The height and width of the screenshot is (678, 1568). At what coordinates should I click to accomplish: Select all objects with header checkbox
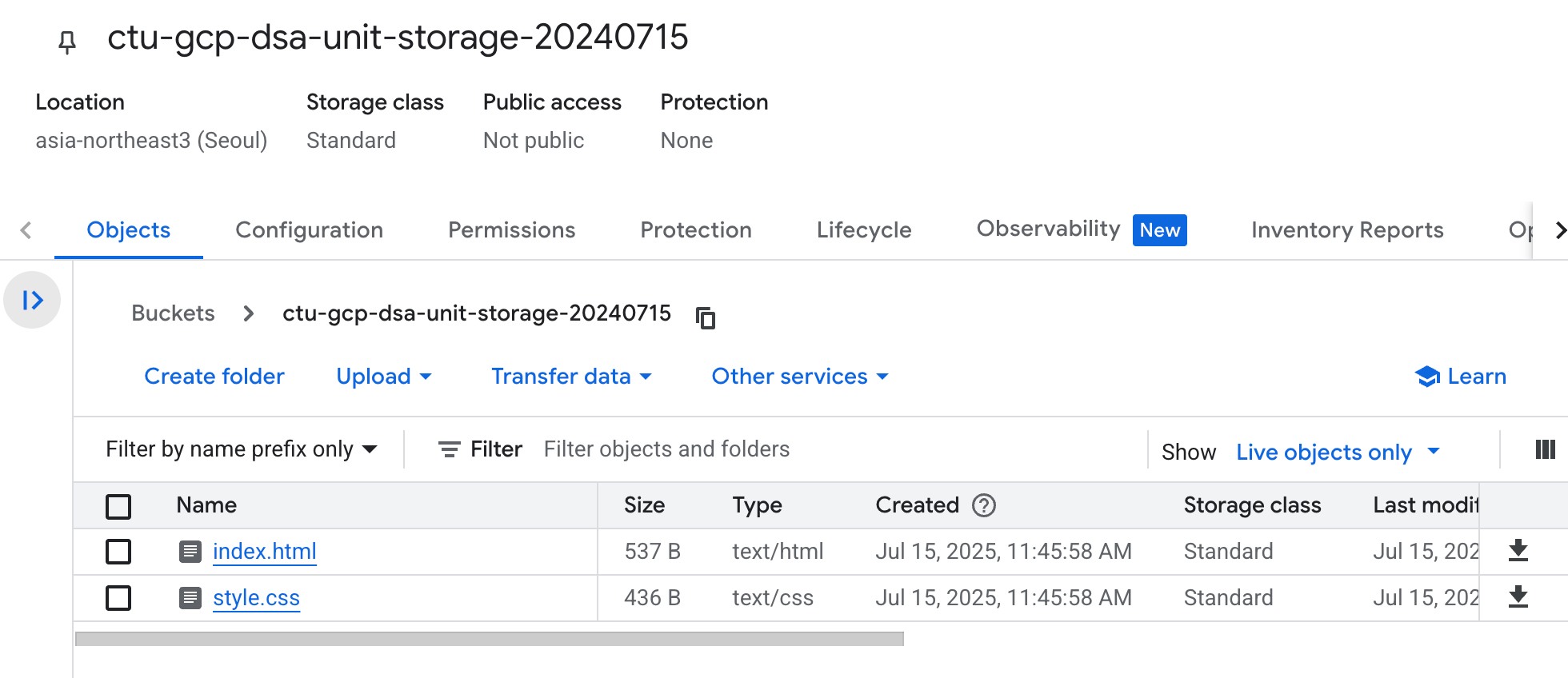click(x=118, y=506)
